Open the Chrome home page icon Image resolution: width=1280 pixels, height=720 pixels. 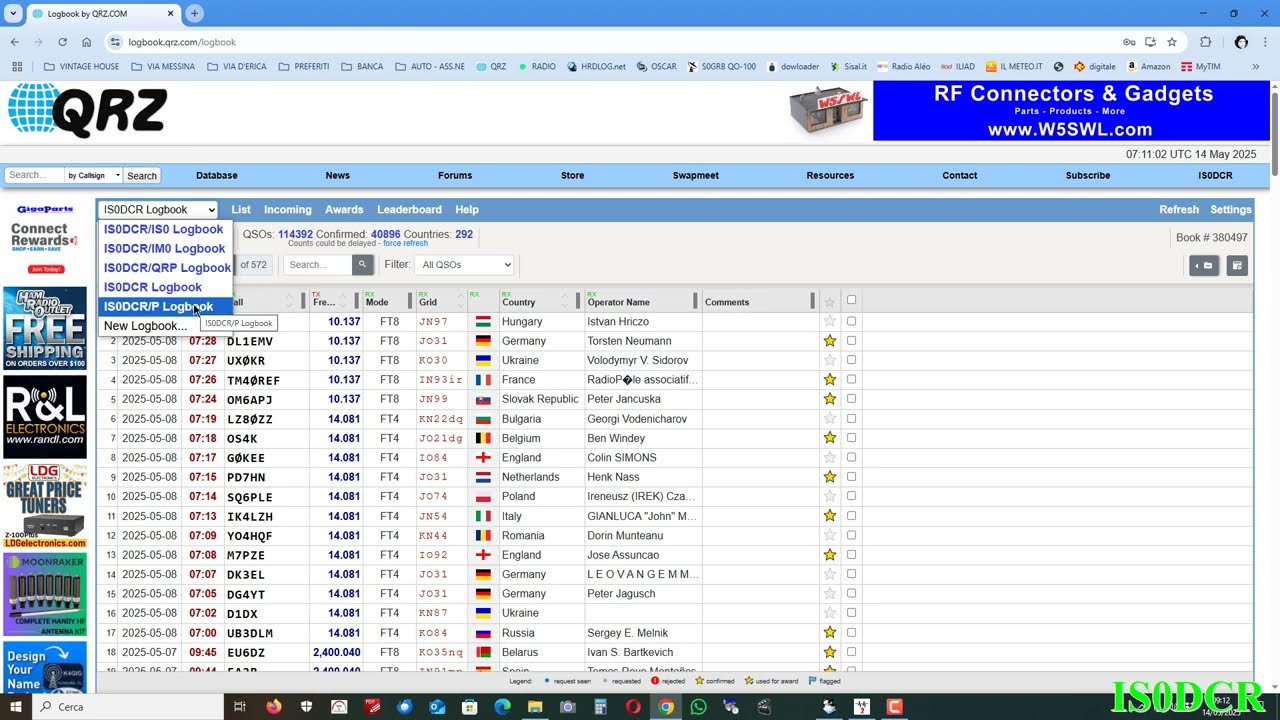86,42
